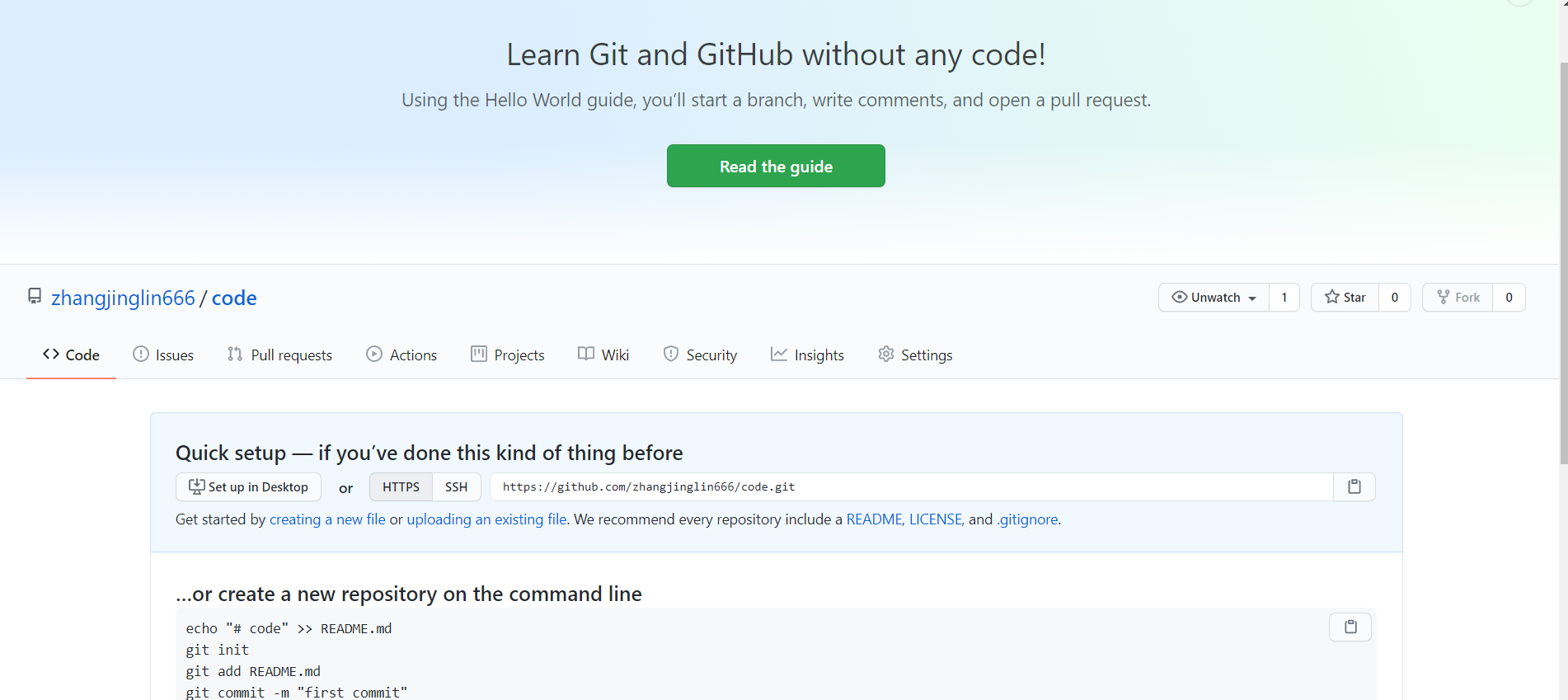Viewport: 1568px width, 700px height.
Task: View the watchers count of 1
Action: (x=1284, y=298)
